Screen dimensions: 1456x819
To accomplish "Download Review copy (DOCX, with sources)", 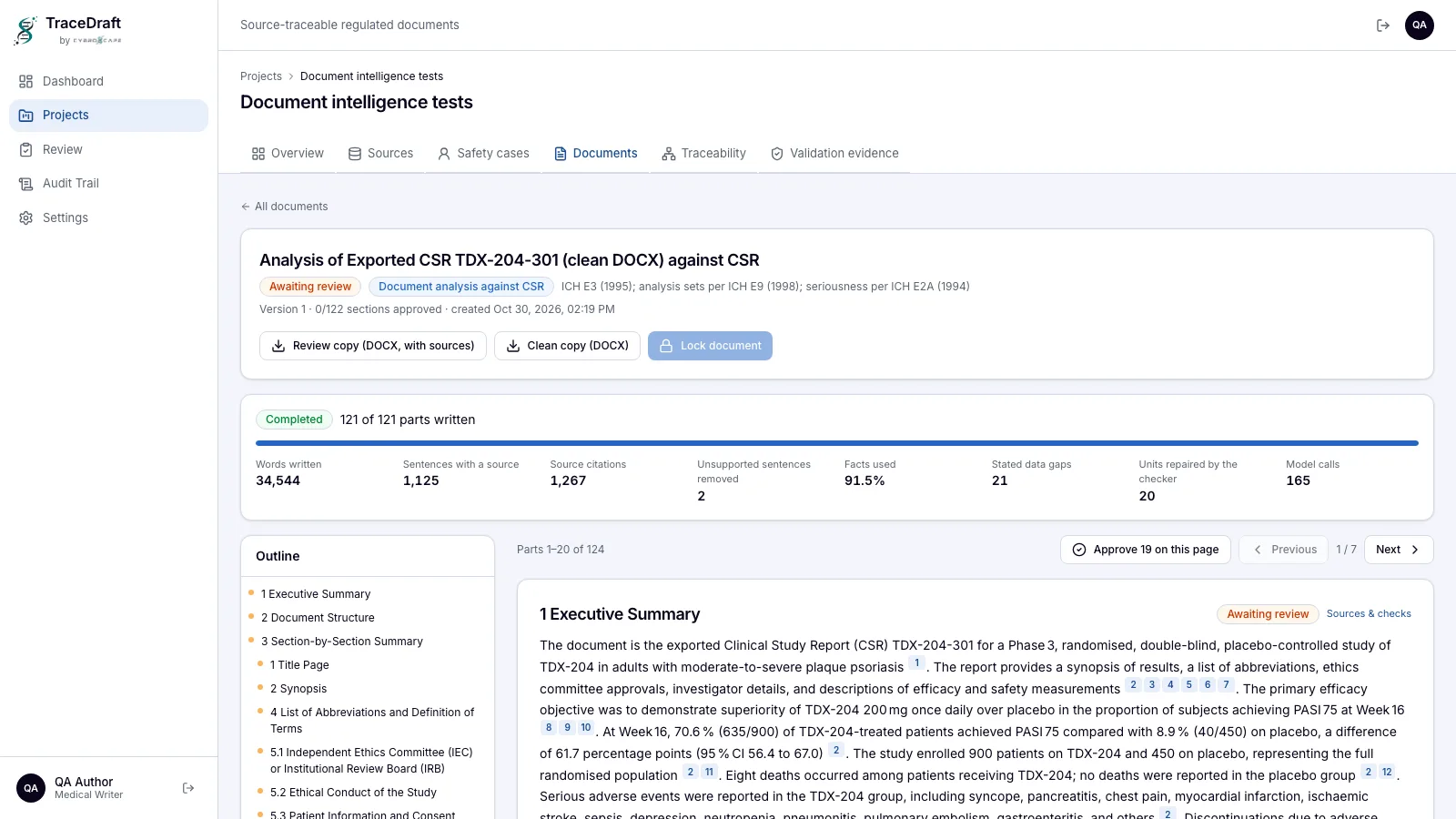I will [373, 346].
